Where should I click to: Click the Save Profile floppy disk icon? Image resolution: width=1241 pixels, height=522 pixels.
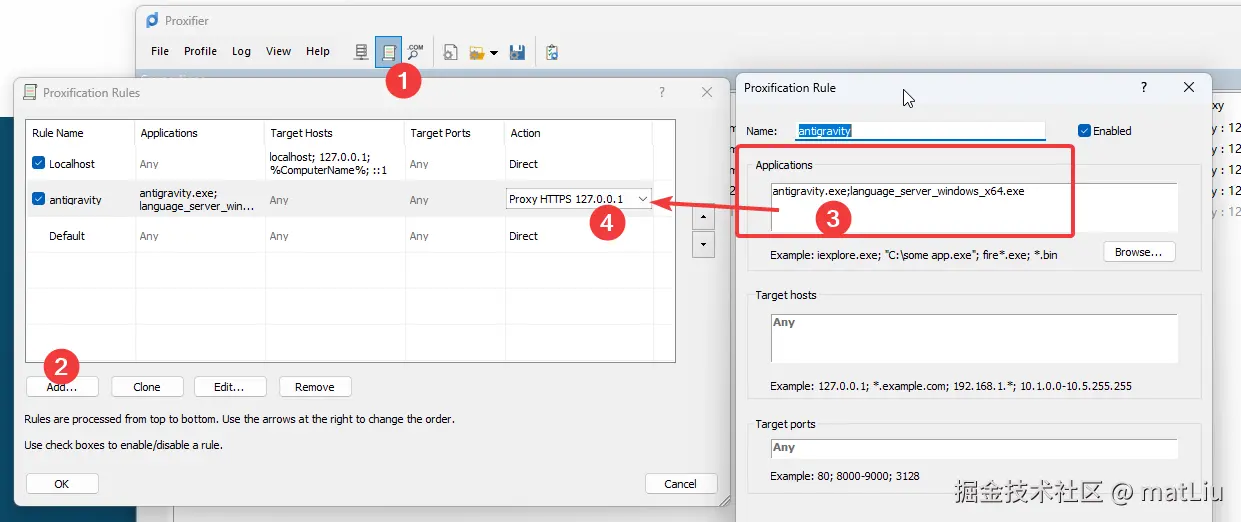pyautogui.click(x=518, y=52)
